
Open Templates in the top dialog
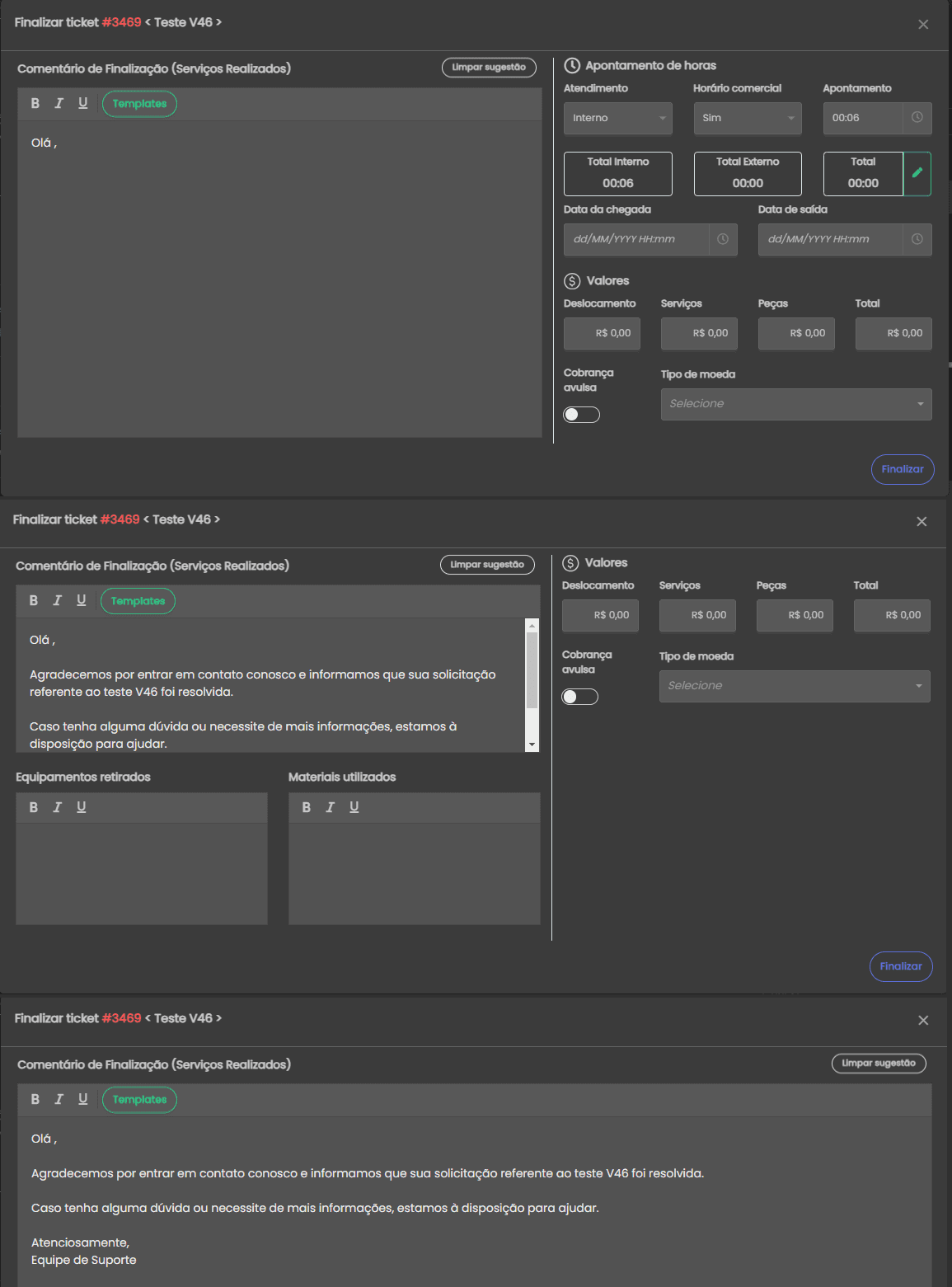click(x=139, y=104)
